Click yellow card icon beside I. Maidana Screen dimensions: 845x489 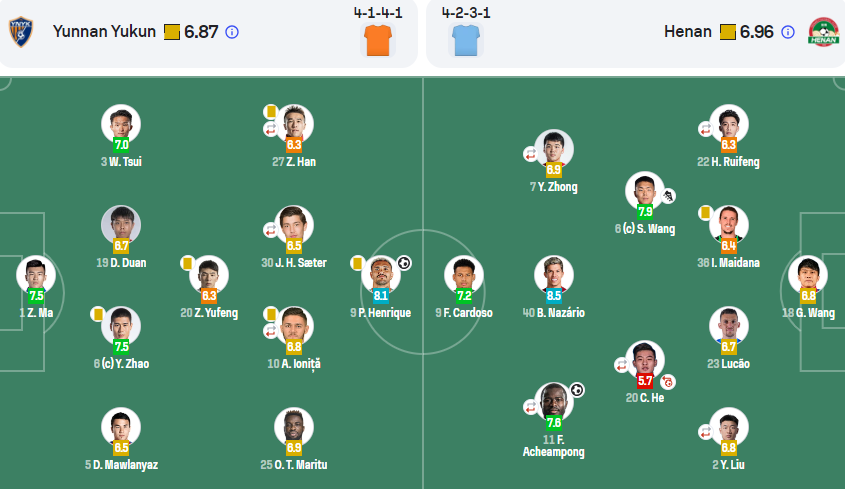[705, 212]
